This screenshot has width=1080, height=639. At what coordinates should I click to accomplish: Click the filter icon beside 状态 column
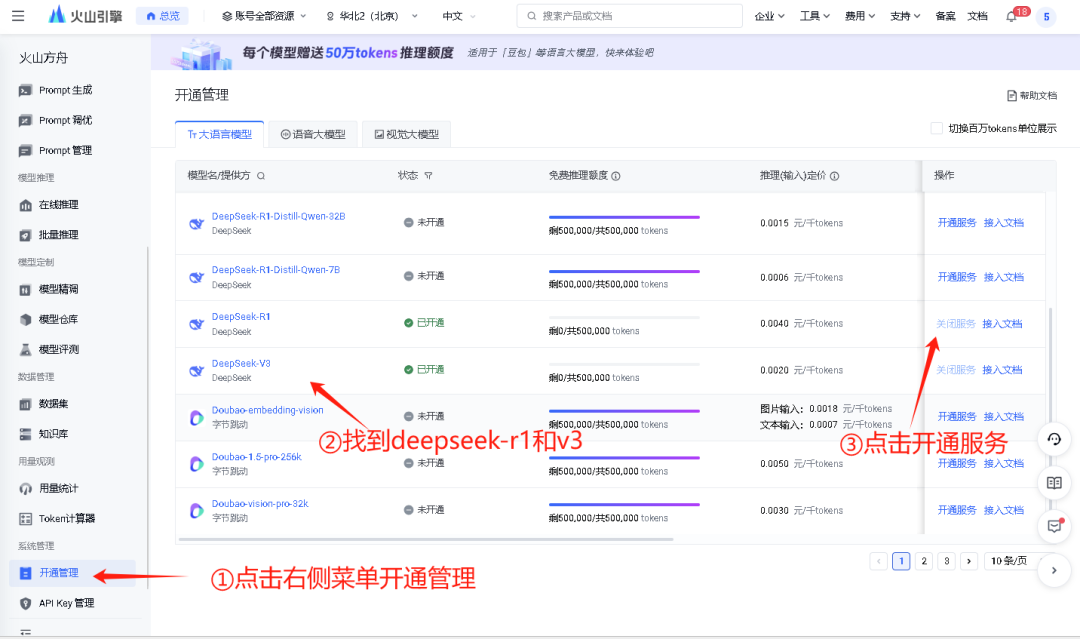(428, 176)
